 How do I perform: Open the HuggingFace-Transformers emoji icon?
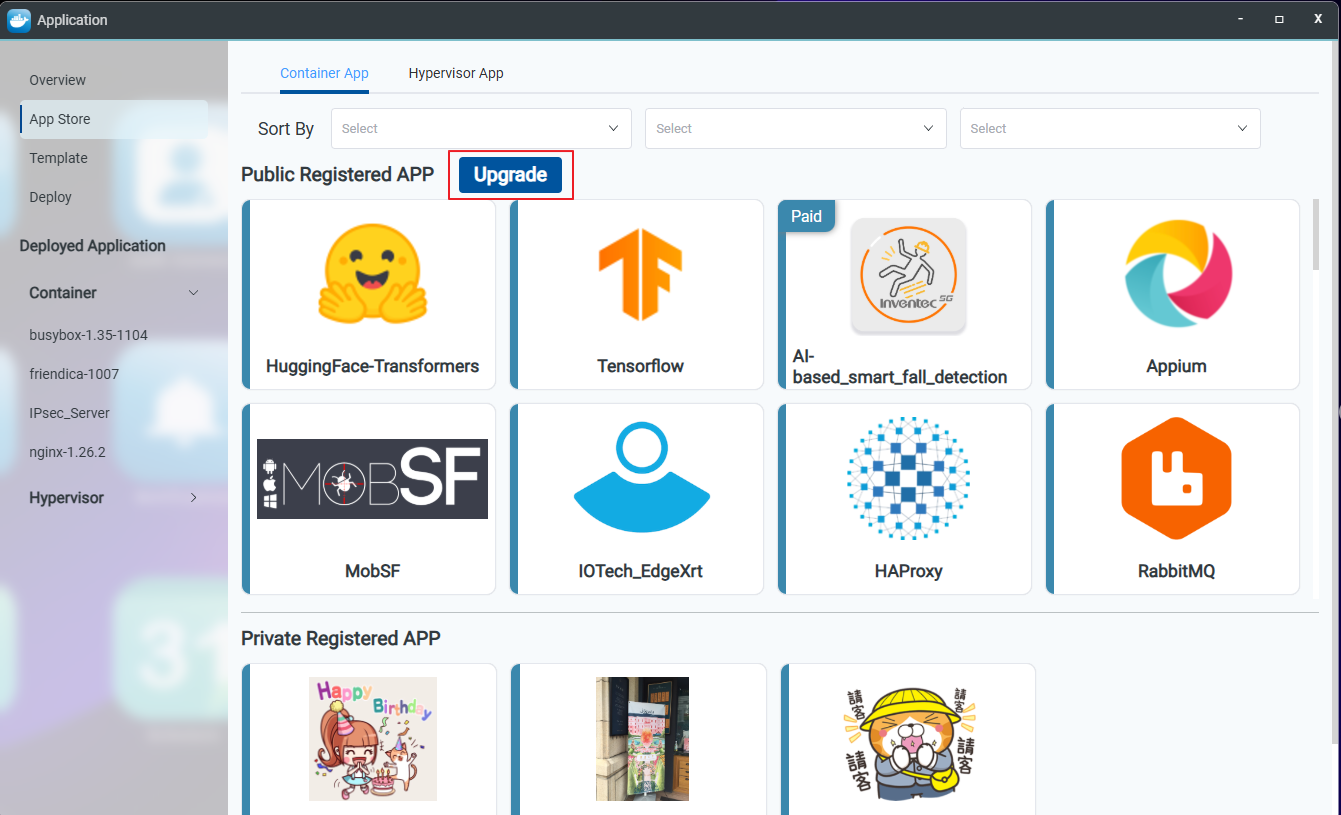(x=372, y=273)
